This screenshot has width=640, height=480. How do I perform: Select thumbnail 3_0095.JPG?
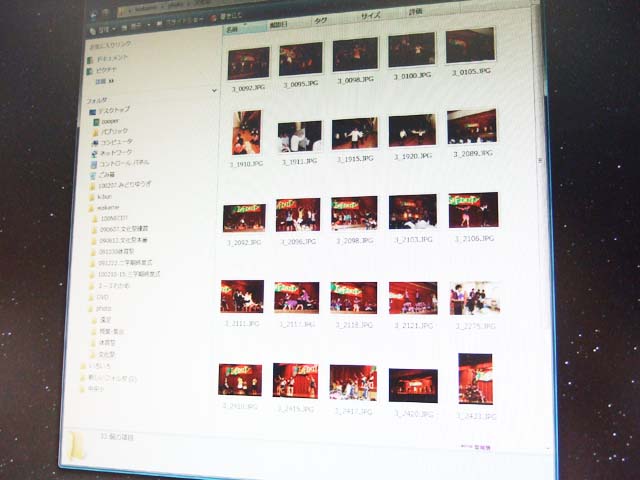tap(301, 59)
